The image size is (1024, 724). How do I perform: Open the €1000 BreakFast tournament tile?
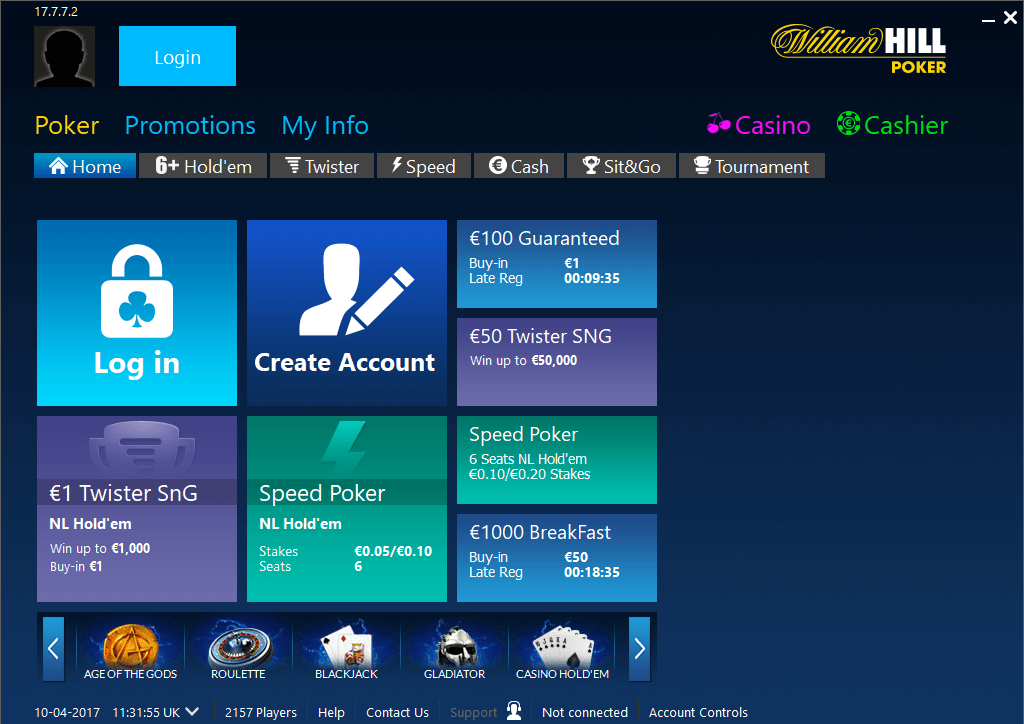[556, 558]
